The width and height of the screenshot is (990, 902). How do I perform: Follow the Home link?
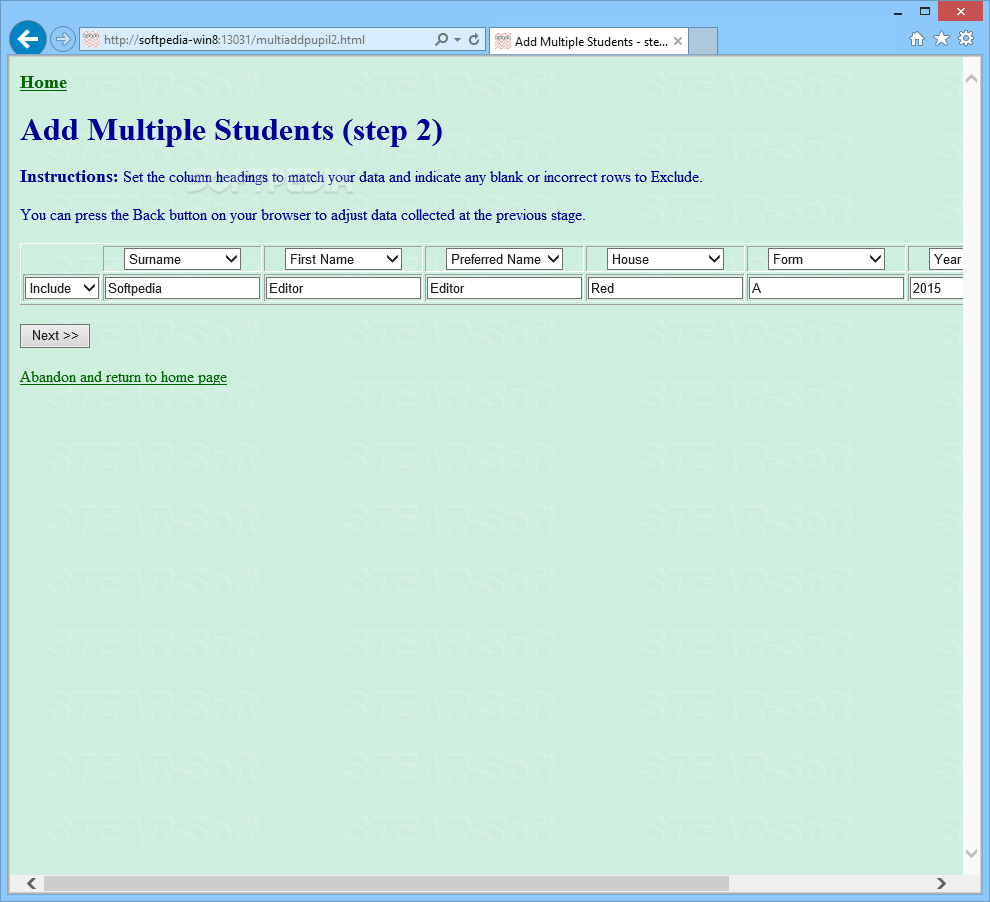click(44, 83)
